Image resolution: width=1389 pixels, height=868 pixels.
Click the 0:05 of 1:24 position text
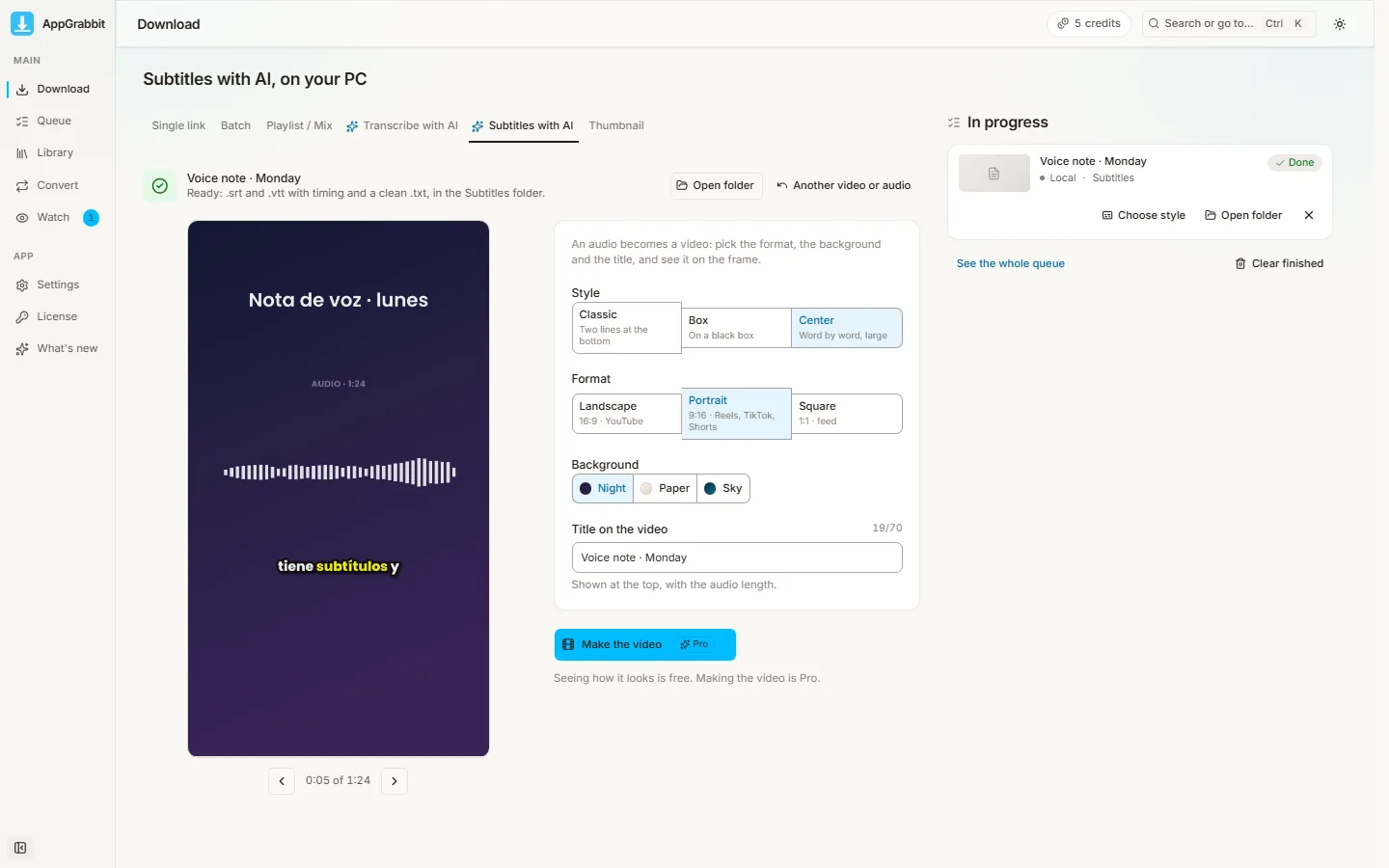[x=338, y=780]
